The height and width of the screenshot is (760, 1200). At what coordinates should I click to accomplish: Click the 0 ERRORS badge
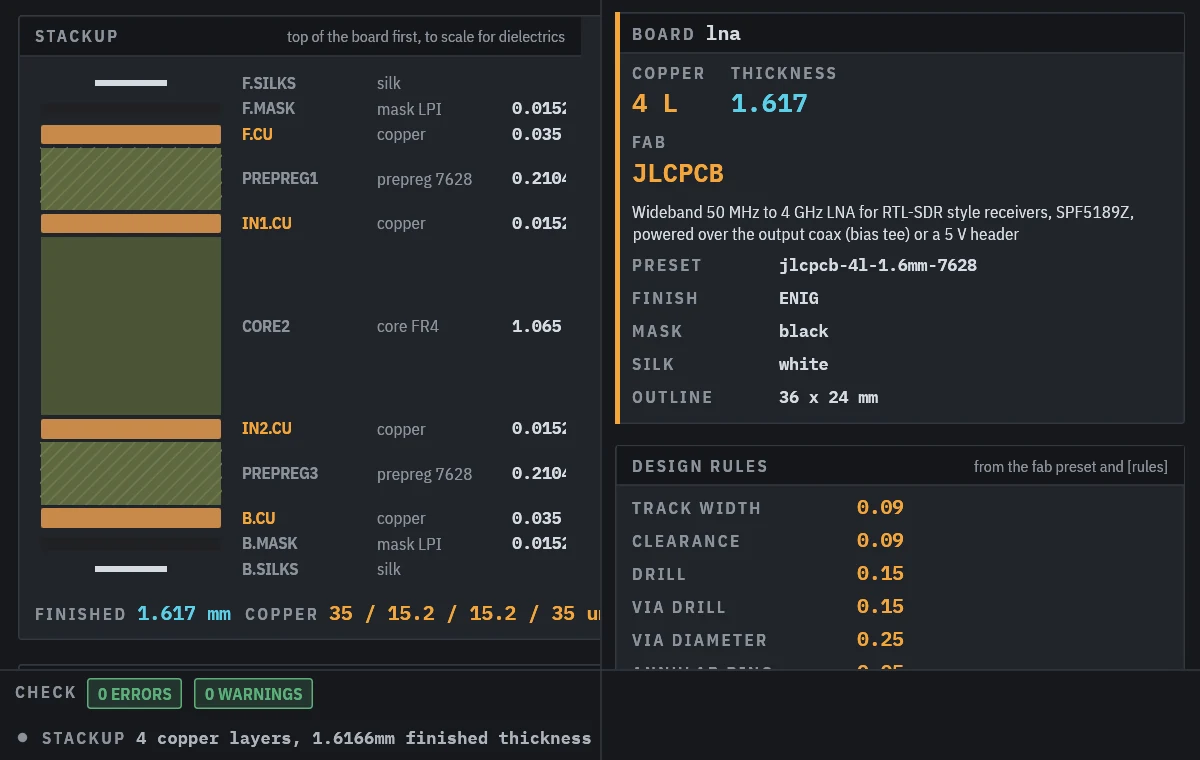135,694
